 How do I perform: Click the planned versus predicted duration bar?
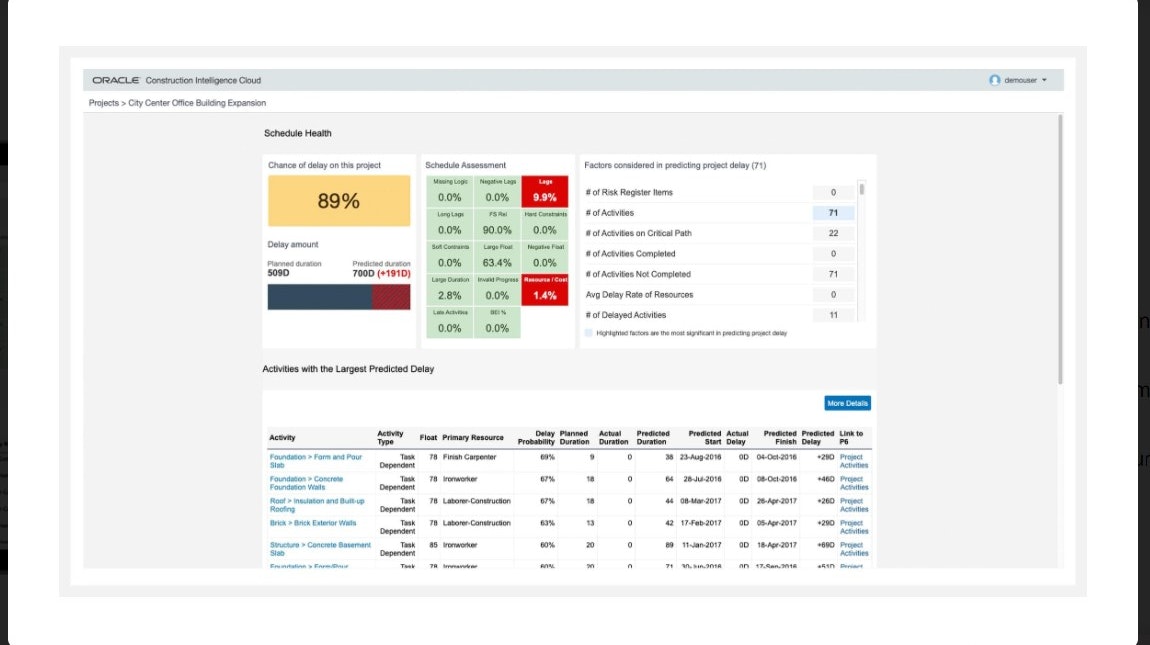coord(340,295)
